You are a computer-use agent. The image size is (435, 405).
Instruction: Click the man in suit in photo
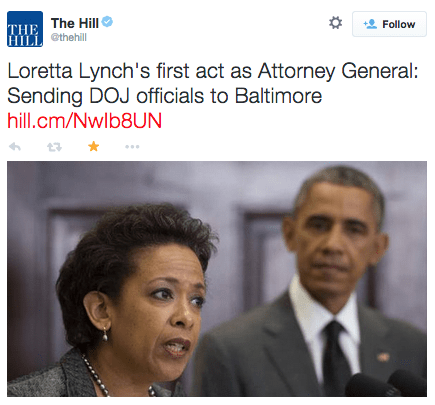(x=320, y=283)
